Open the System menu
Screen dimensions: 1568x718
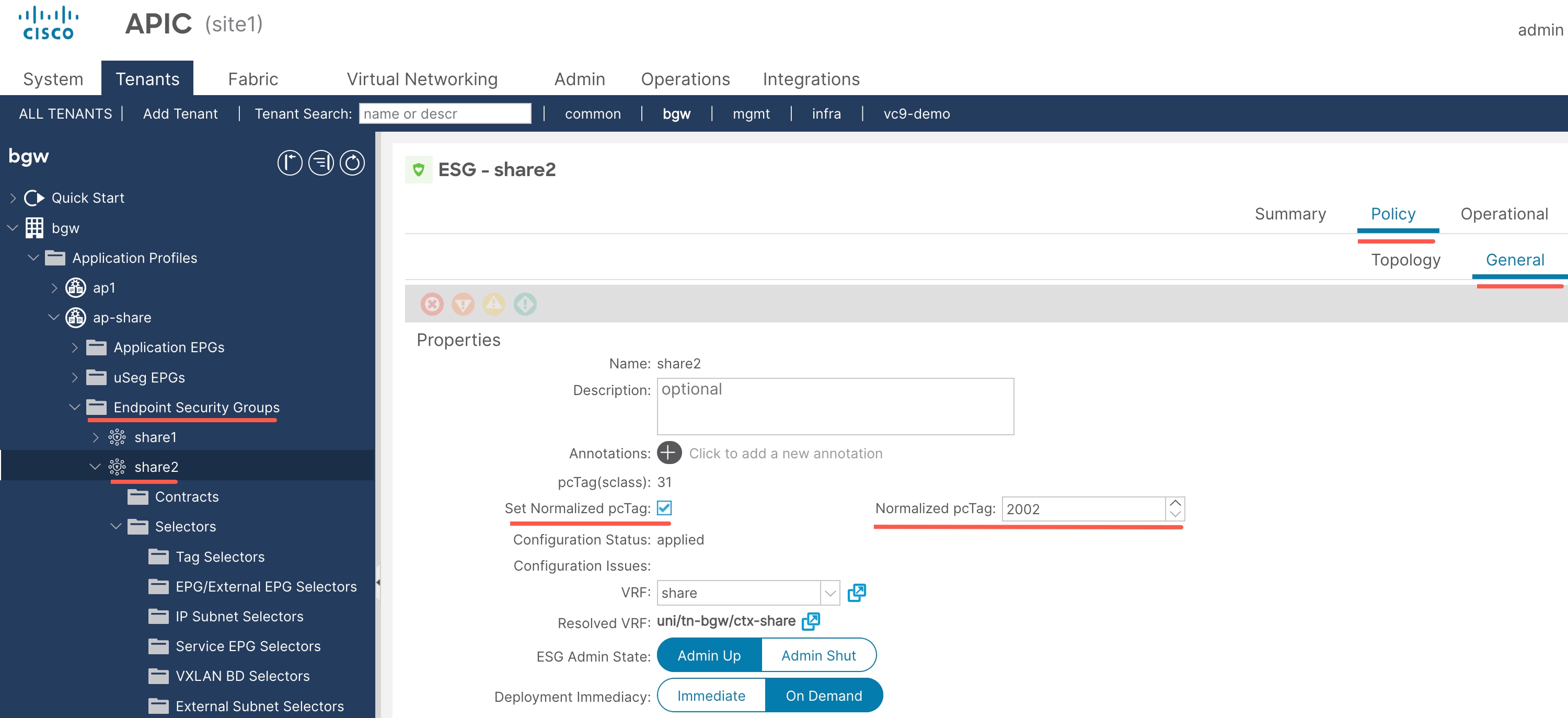[53, 78]
